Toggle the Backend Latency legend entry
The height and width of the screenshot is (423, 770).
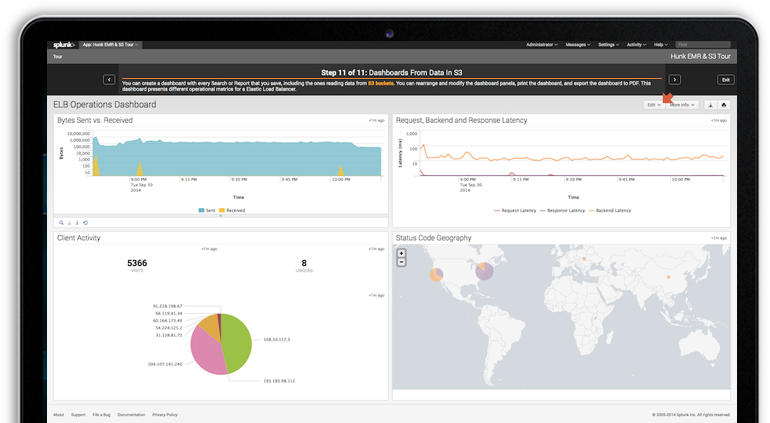point(610,210)
